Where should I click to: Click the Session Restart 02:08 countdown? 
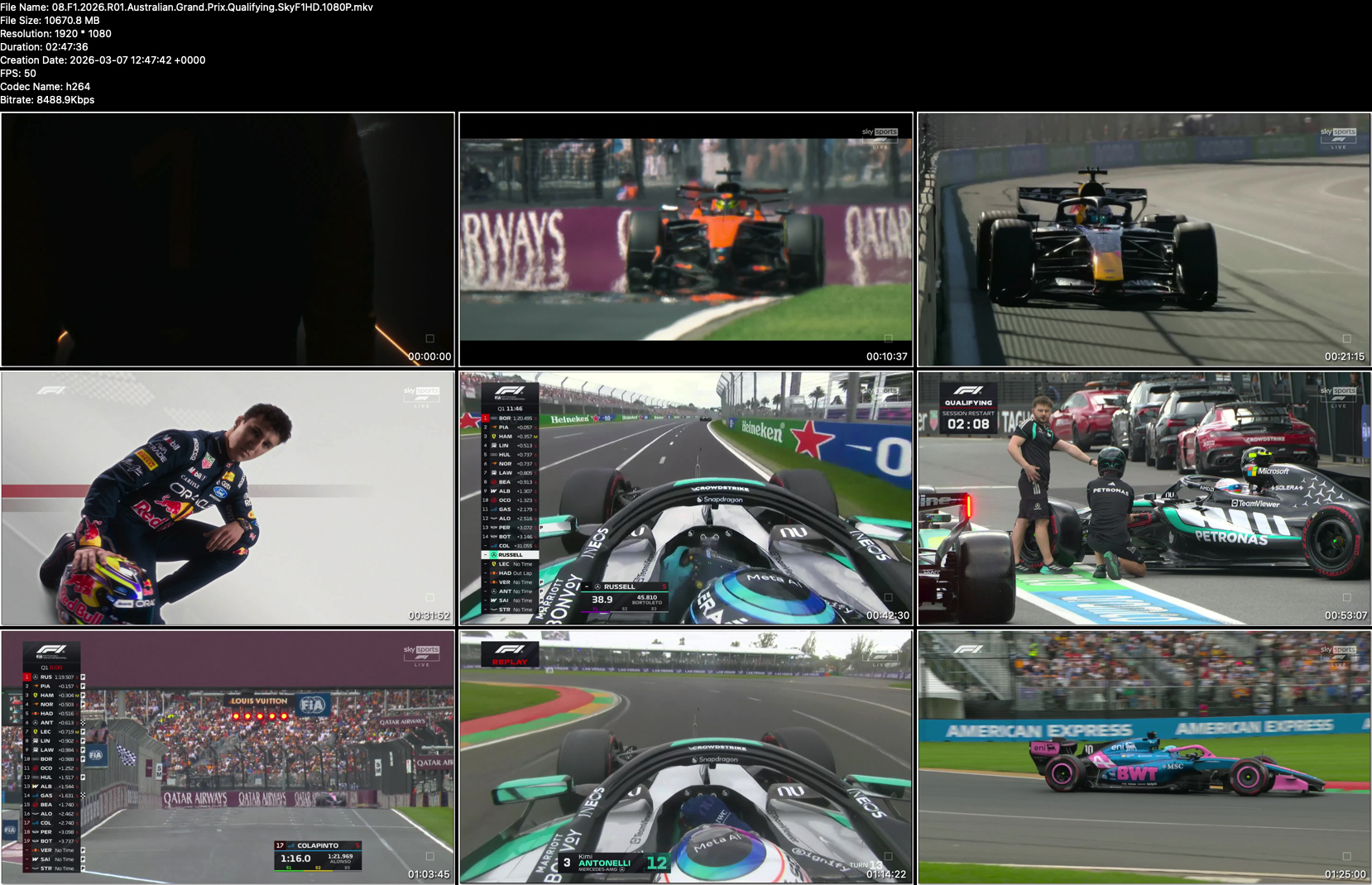tap(968, 421)
